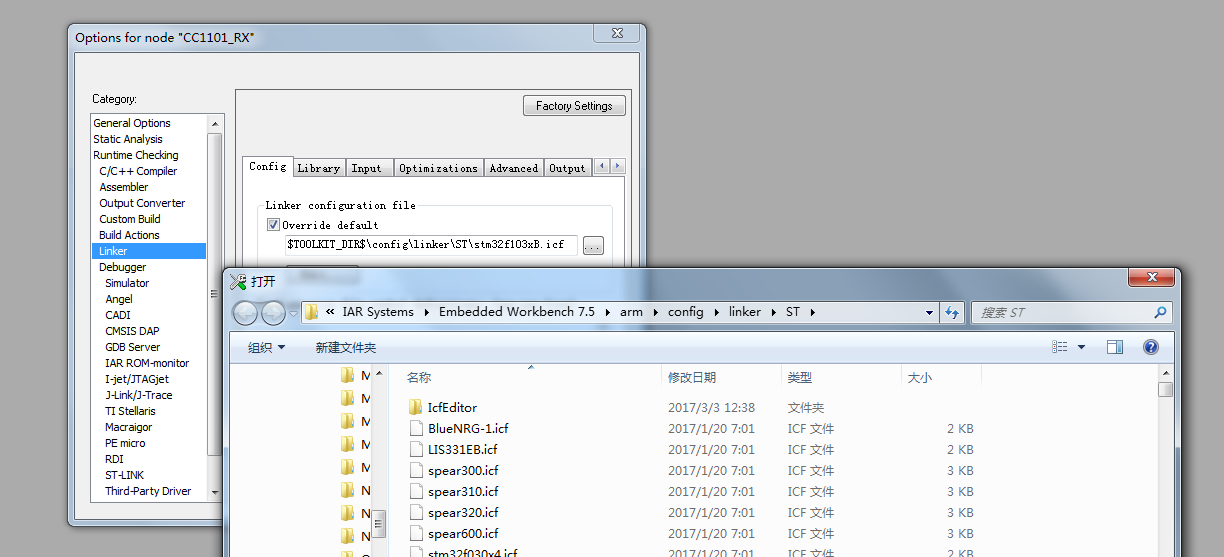Open the view options dropdown arrow
Screen dimensions: 1224x557
(x=1081, y=347)
